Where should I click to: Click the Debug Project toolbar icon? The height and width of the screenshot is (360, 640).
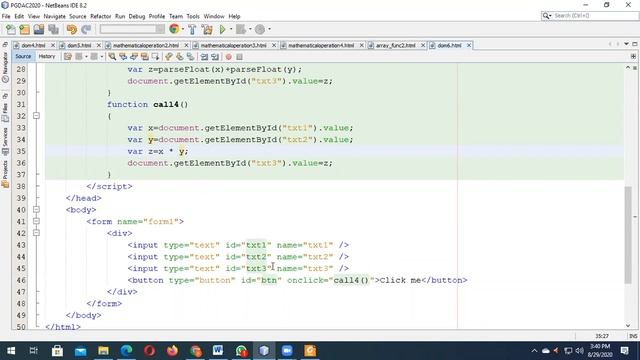coord(241,29)
